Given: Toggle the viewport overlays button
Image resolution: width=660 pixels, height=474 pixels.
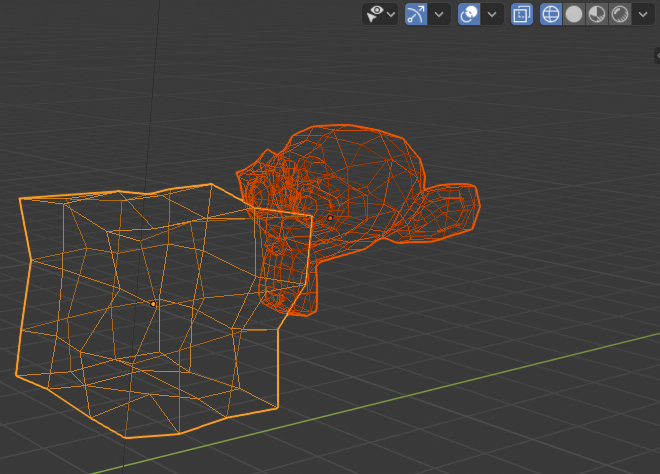Looking at the screenshot, I should pyautogui.click(x=469, y=14).
